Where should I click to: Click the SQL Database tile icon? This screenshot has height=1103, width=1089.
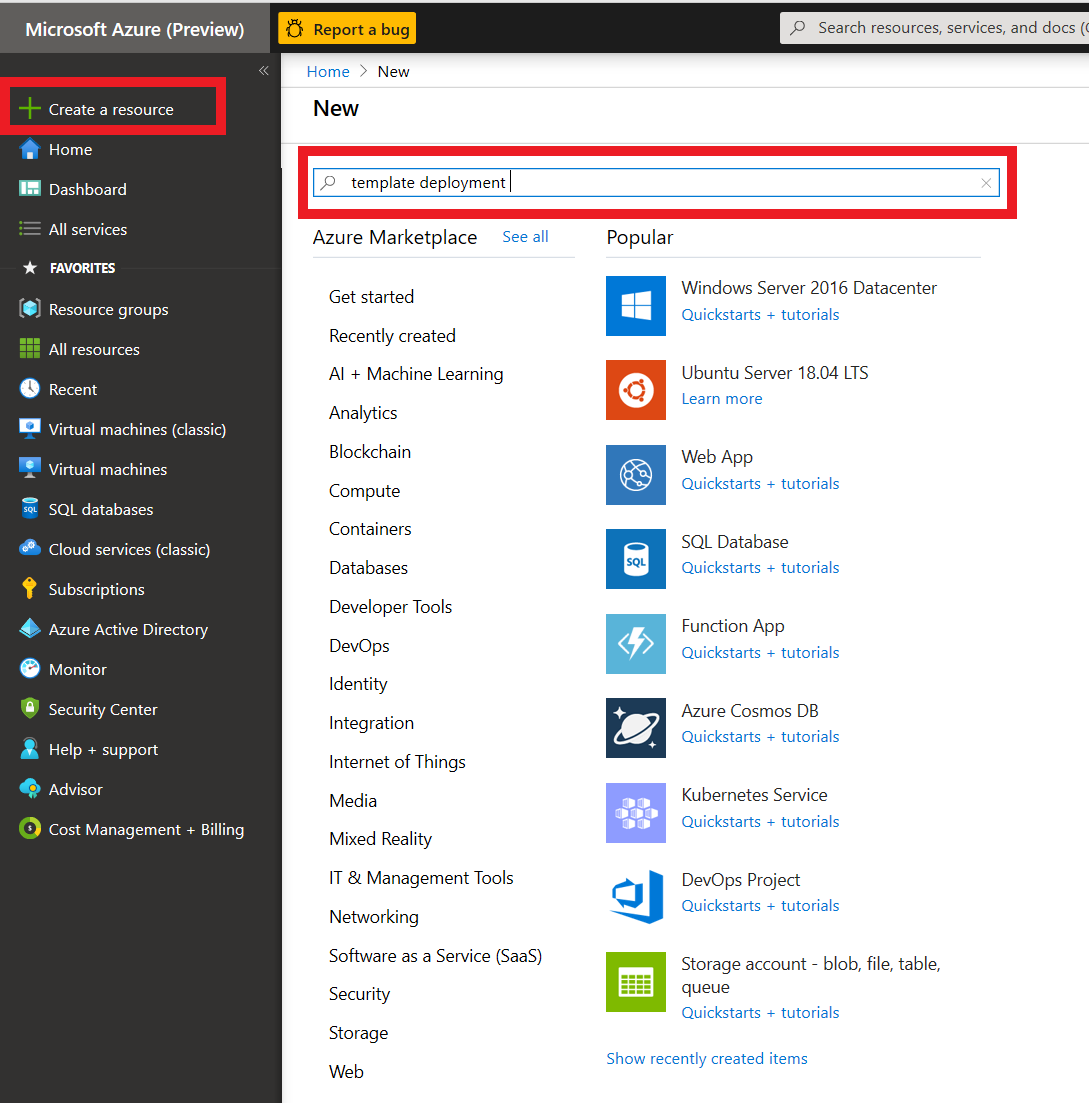pos(635,559)
